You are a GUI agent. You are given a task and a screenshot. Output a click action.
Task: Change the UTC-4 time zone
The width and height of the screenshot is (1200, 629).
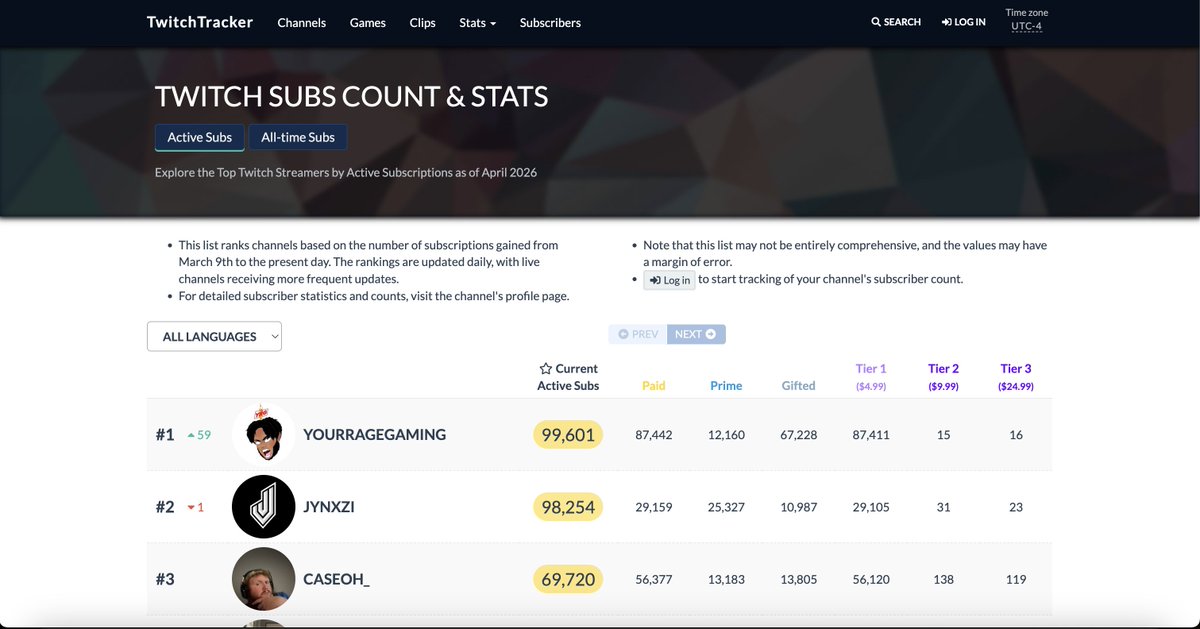point(1026,26)
